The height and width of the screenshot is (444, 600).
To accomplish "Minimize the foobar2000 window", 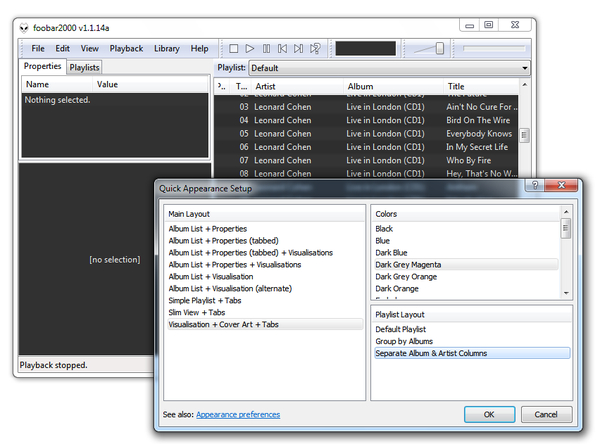I will point(470,25).
